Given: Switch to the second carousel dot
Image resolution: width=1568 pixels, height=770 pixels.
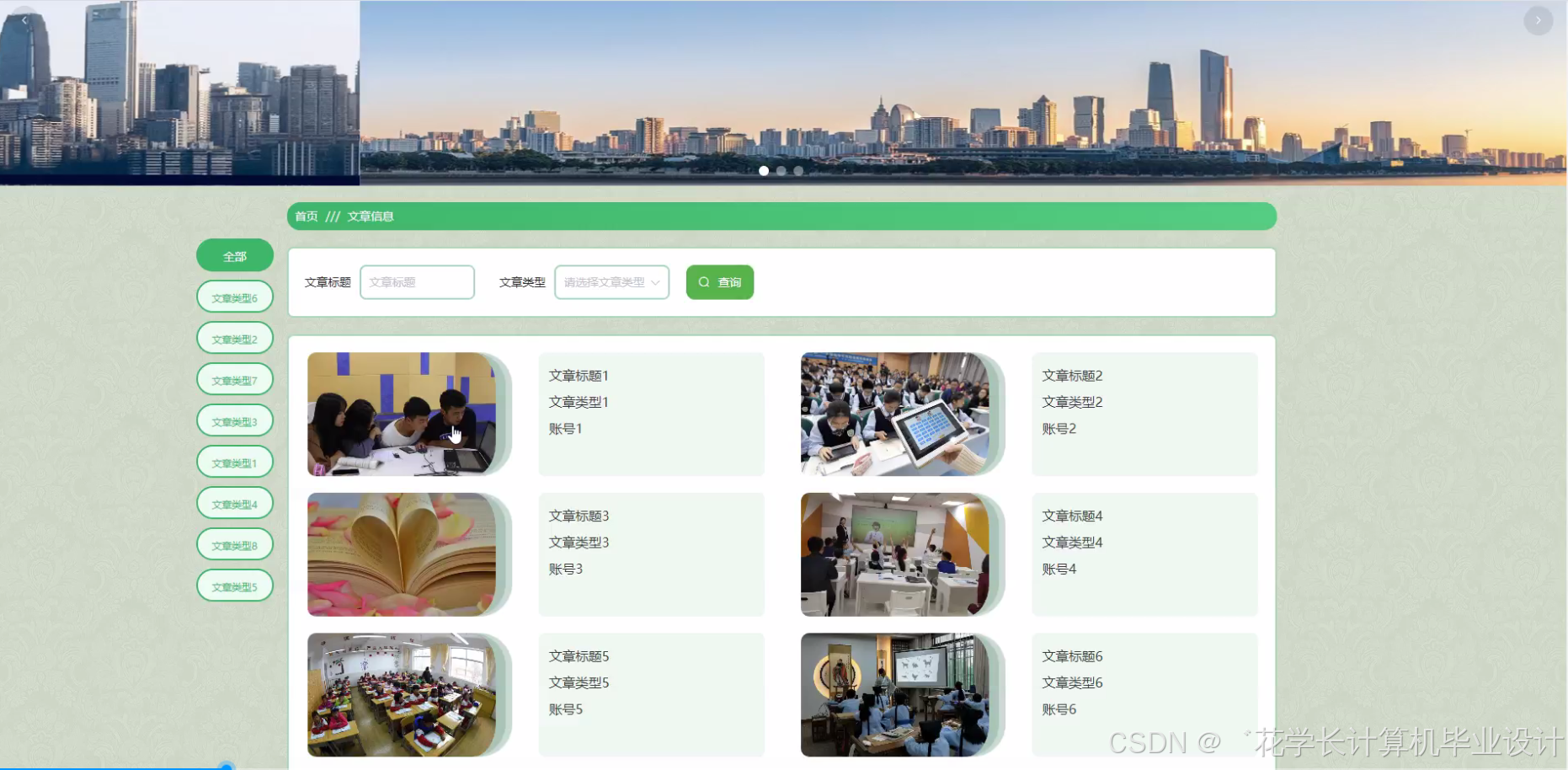Looking at the screenshot, I should [x=781, y=170].
